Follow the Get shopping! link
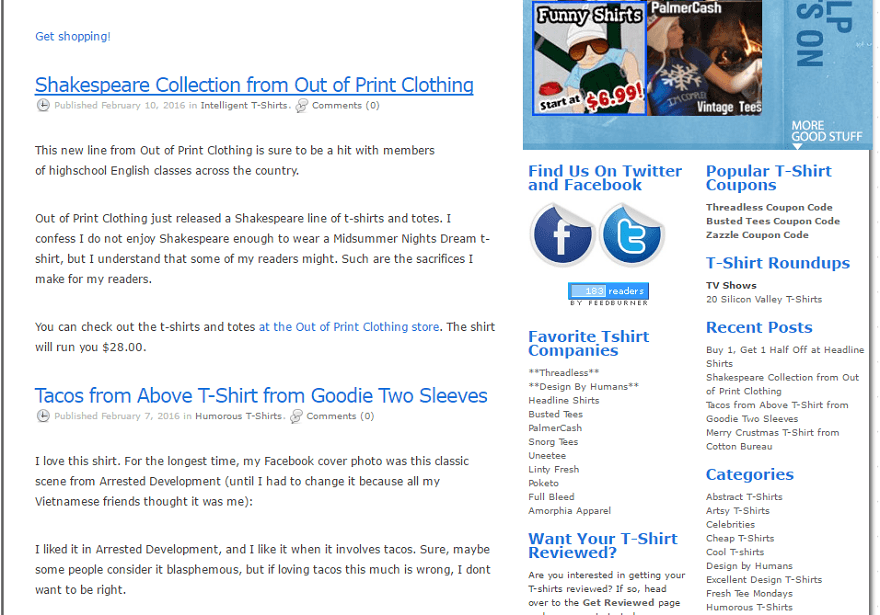Screen dimensions: 880x615 (73, 36)
